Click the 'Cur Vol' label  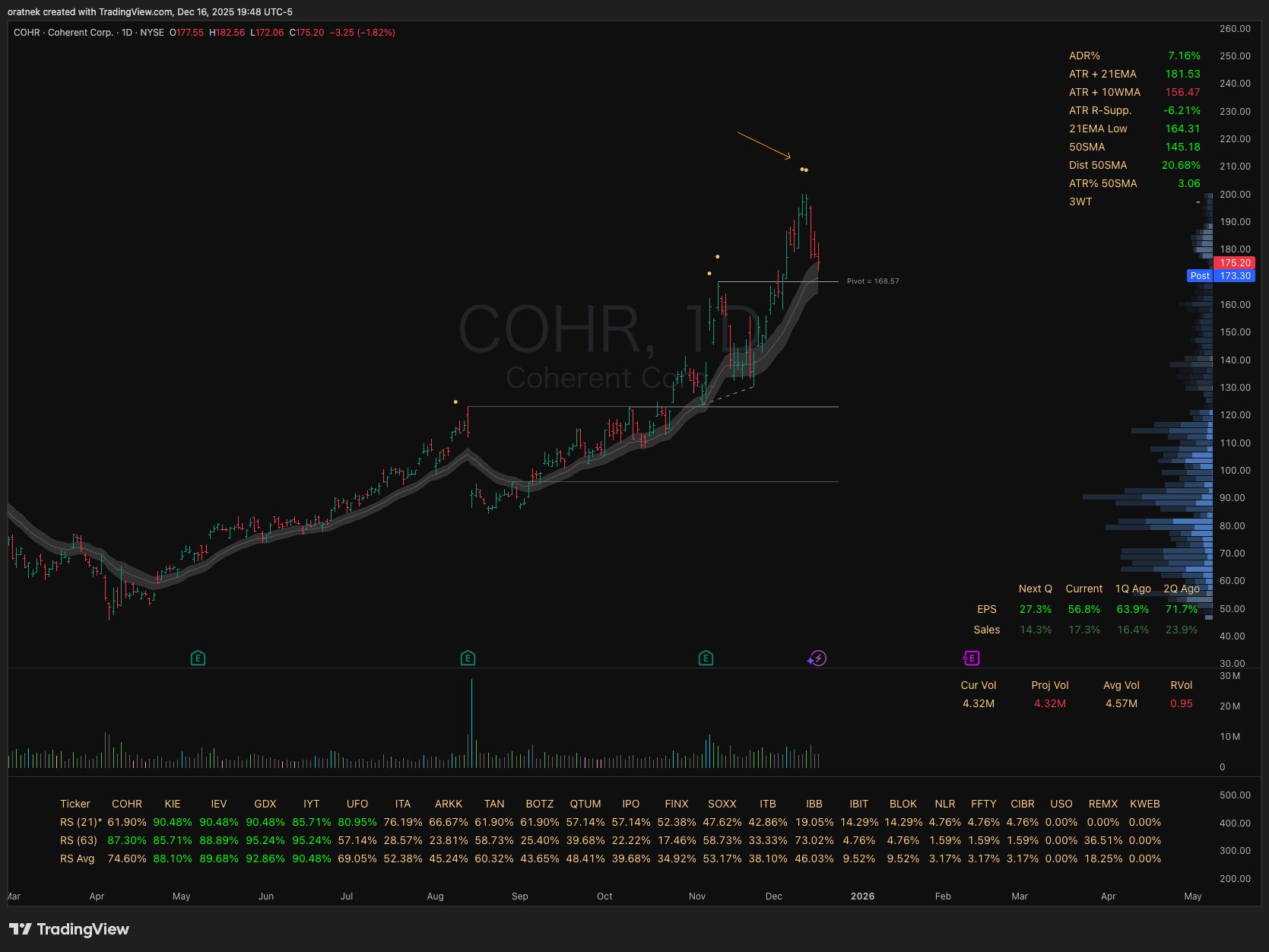click(979, 685)
